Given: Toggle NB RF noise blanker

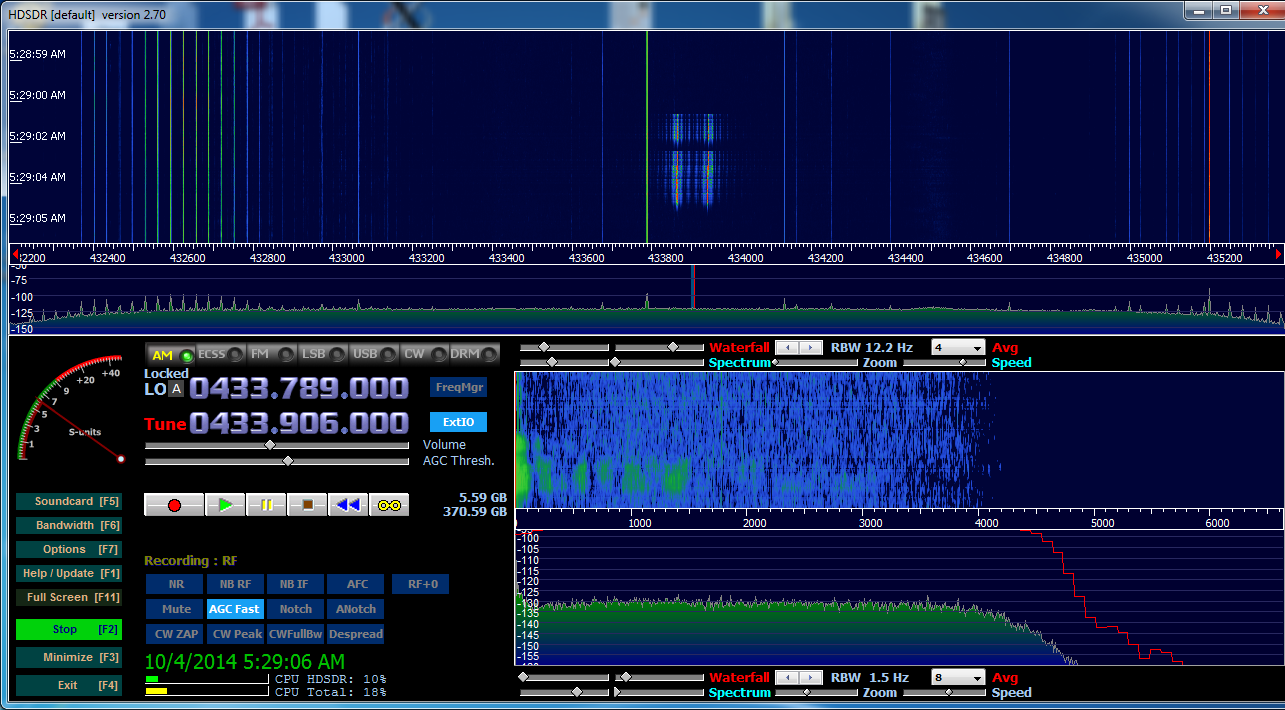Looking at the screenshot, I should click(x=235, y=584).
